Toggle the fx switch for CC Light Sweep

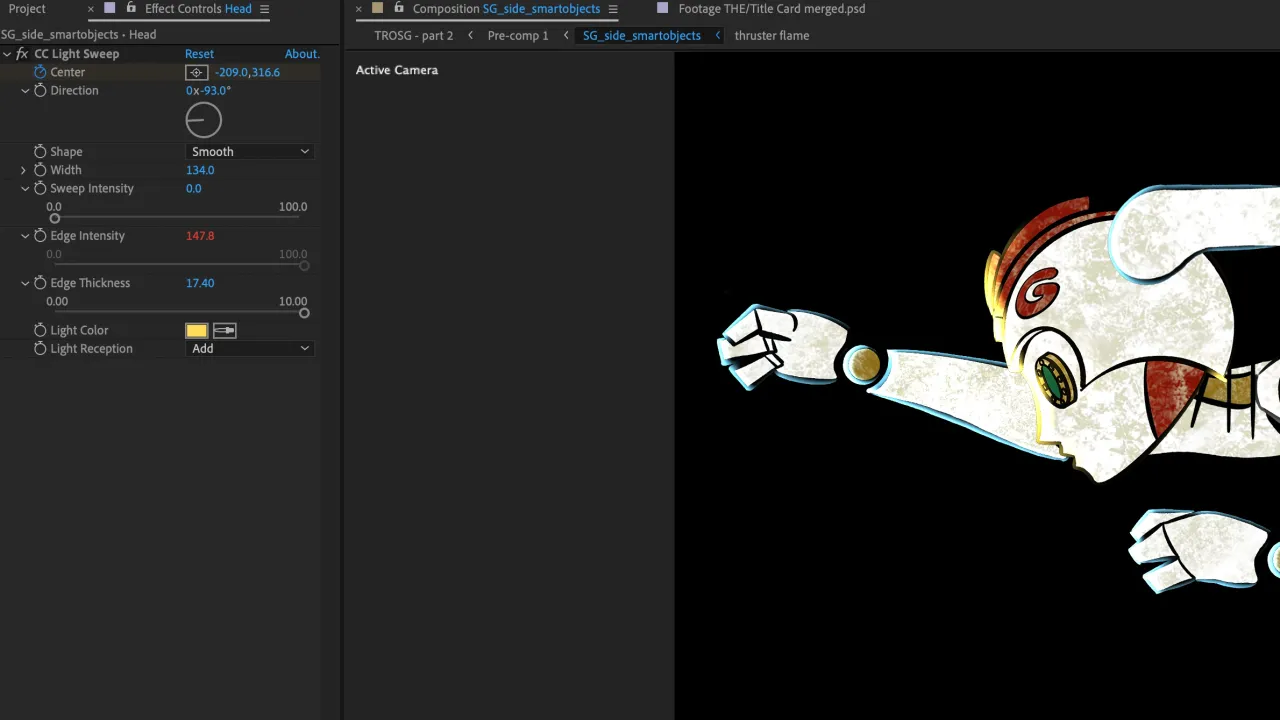coord(22,54)
